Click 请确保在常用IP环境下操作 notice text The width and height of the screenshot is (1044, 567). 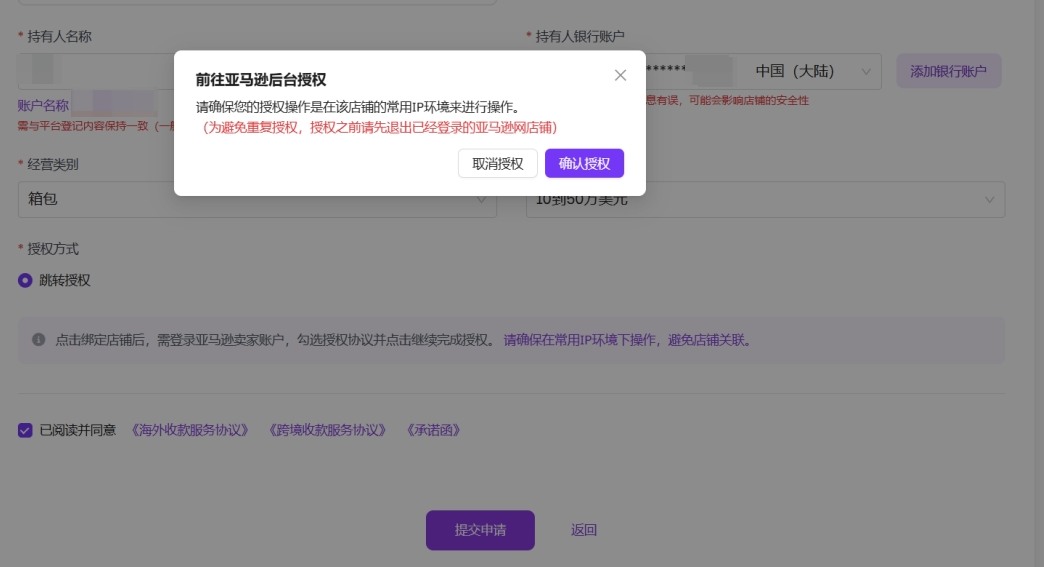[628, 340]
